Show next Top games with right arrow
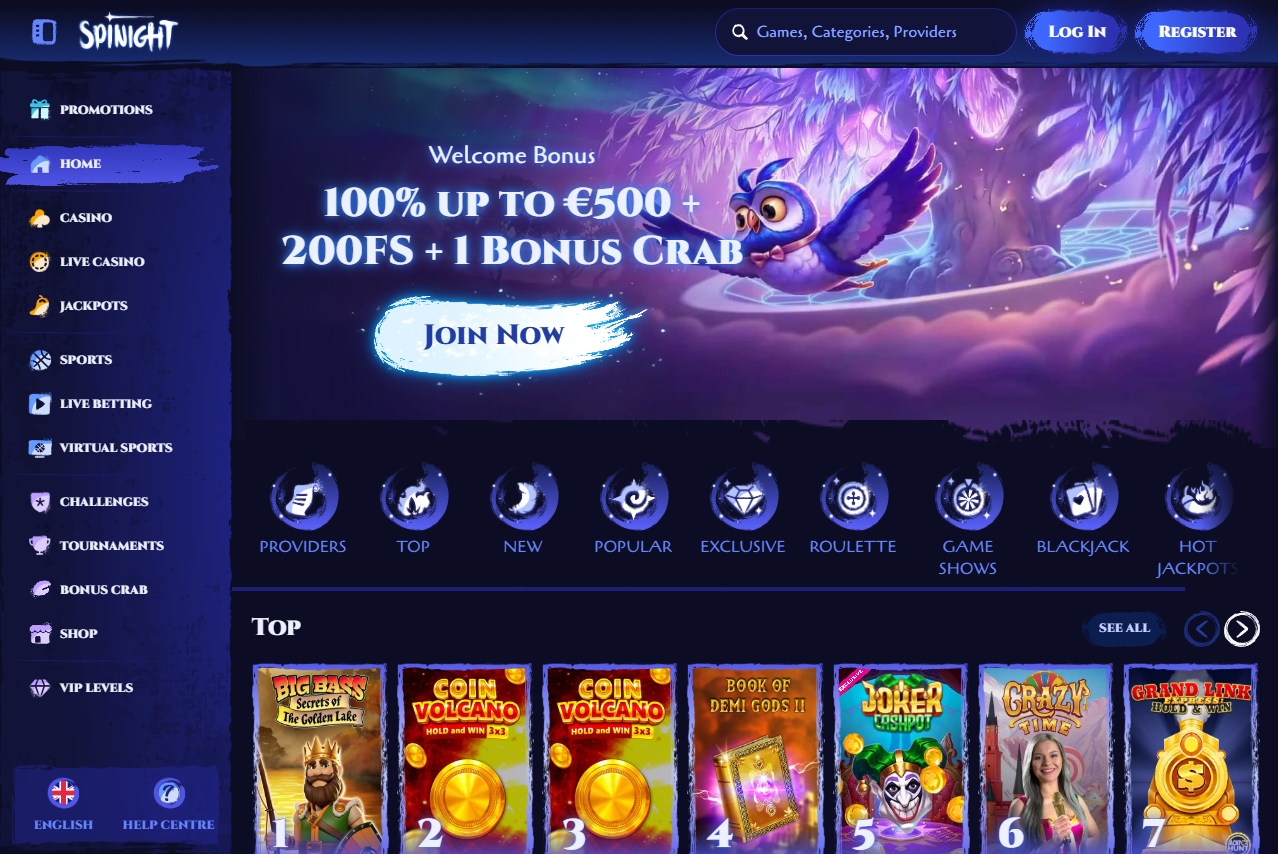 pos(1241,629)
